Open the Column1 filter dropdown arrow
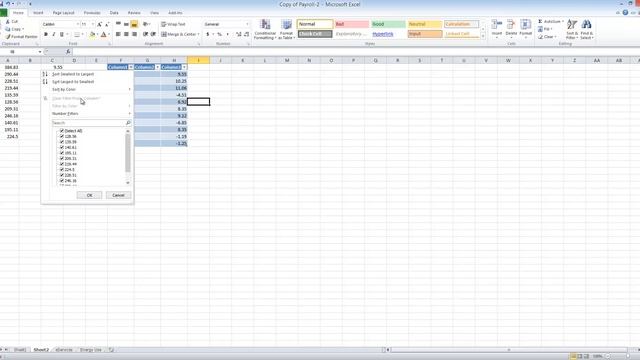The height and width of the screenshot is (360, 640). [x=131, y=67]
